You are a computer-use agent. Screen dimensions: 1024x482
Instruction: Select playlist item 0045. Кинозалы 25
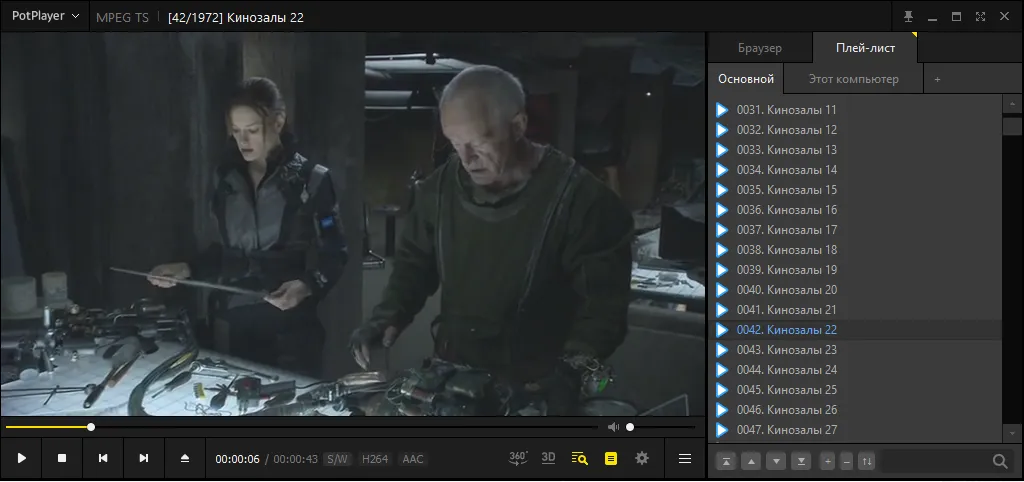tap(855, 390)
